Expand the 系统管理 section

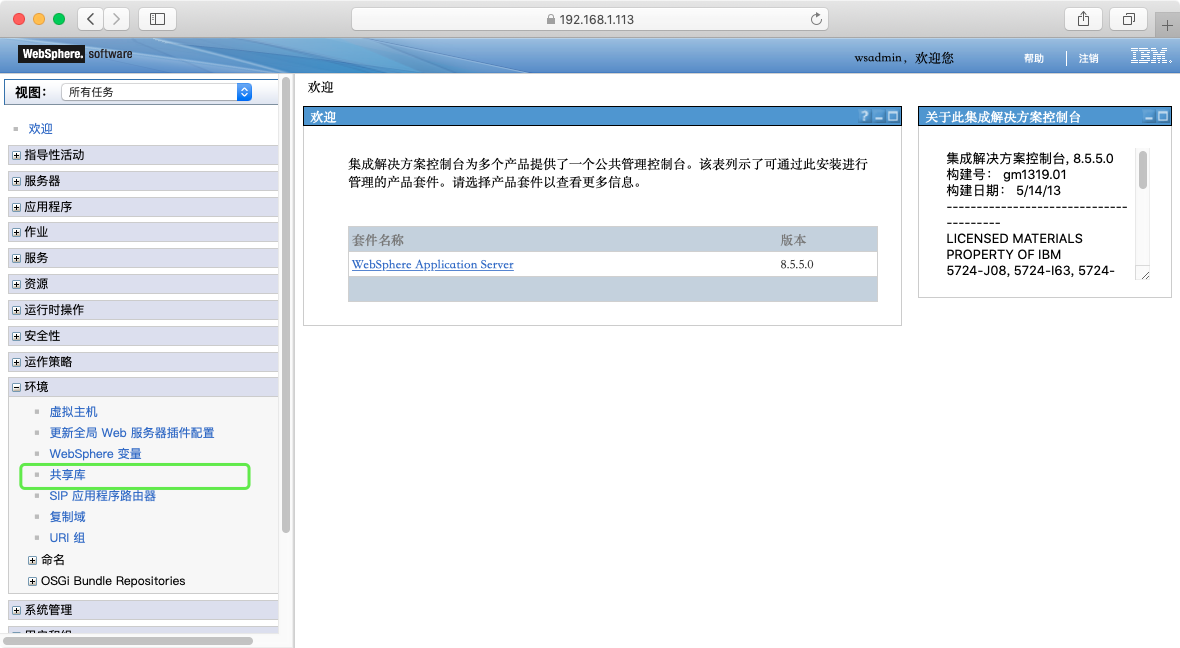pos(17,610)
